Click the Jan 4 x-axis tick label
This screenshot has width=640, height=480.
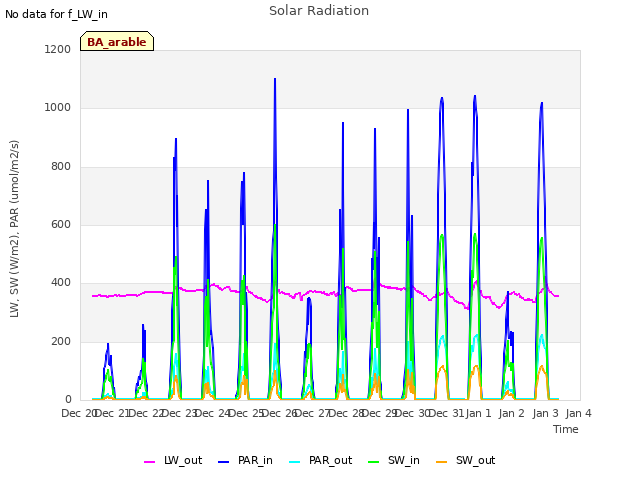tap(579, 413)
